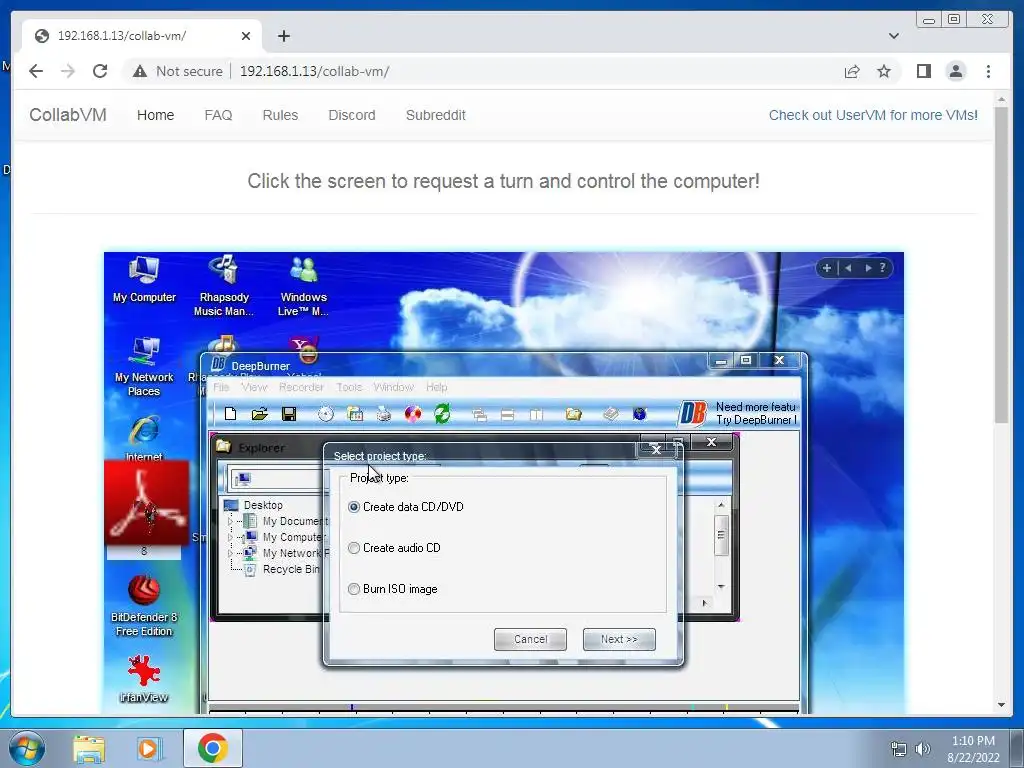Open the Tools menu in DeepBurner
1024x768 pixels.
click(x=349, y=387)
